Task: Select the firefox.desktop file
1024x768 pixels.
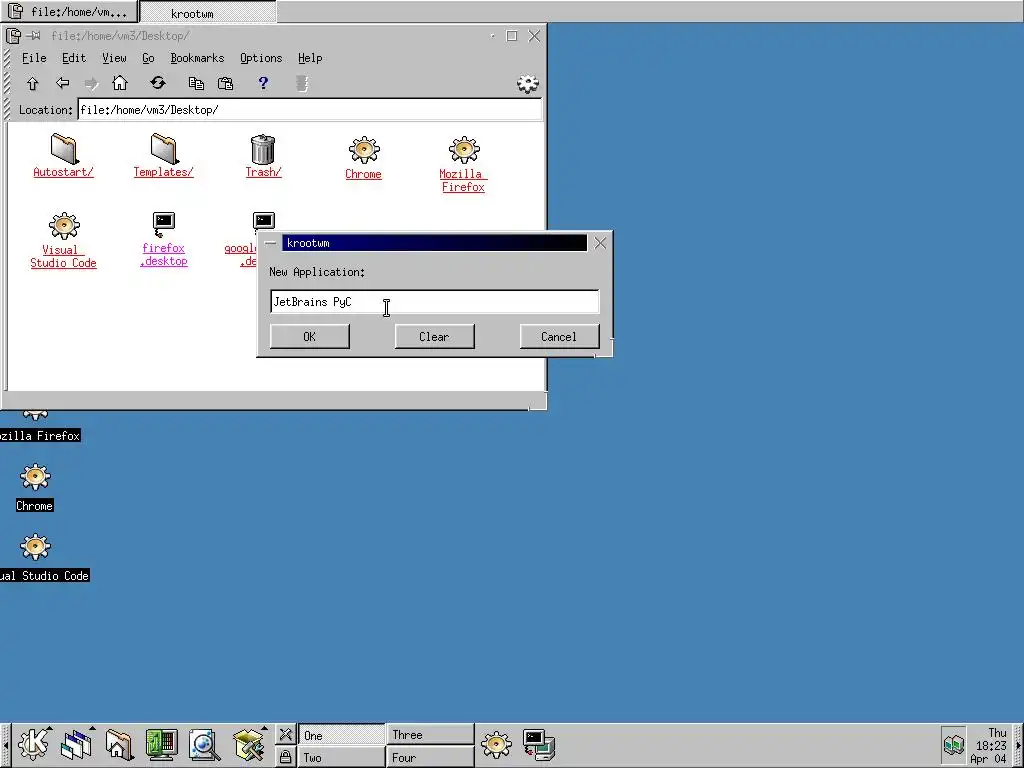Action: pyautogui.click(x=164, y=239)
